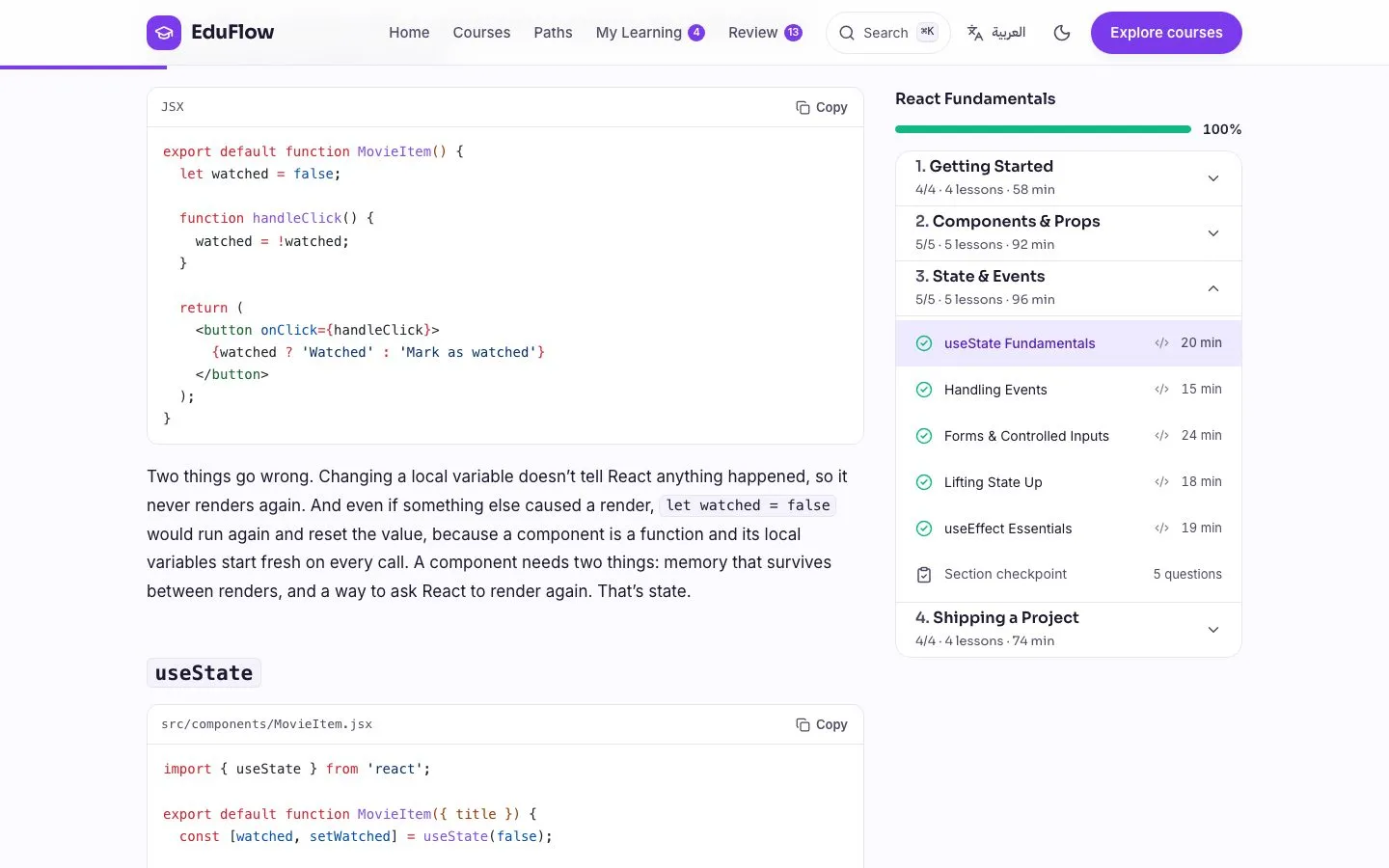Open My Learning with 4 badge

pyautogui.click(x=650, y=33)
